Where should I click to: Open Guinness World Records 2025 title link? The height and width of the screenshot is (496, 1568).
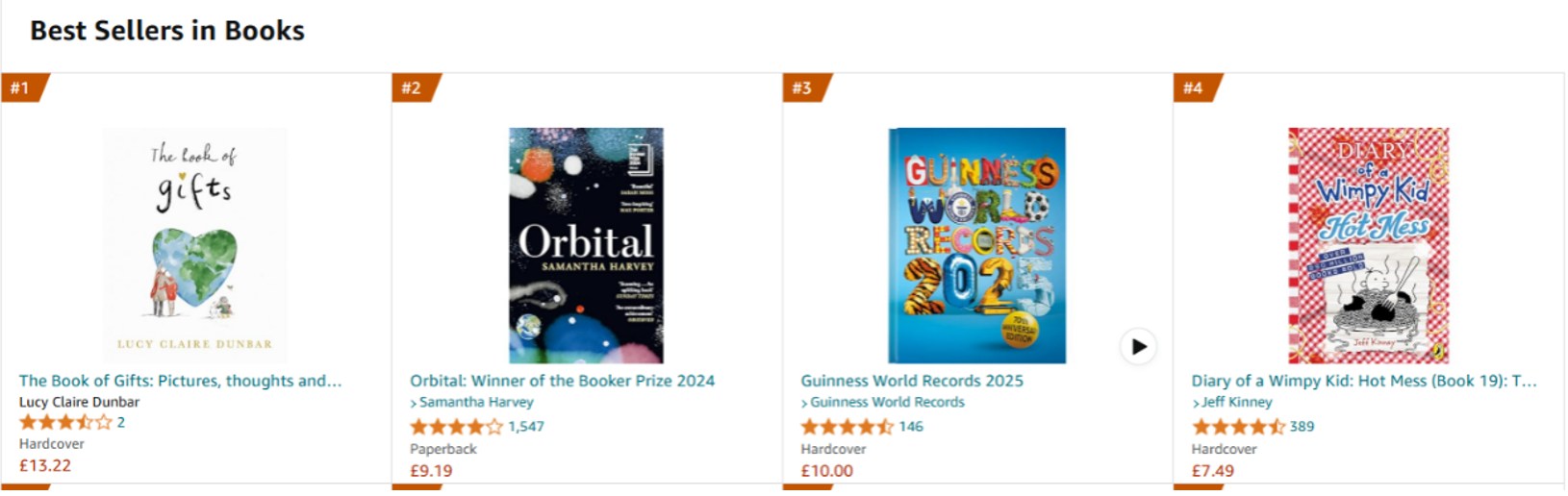point(911,381)
